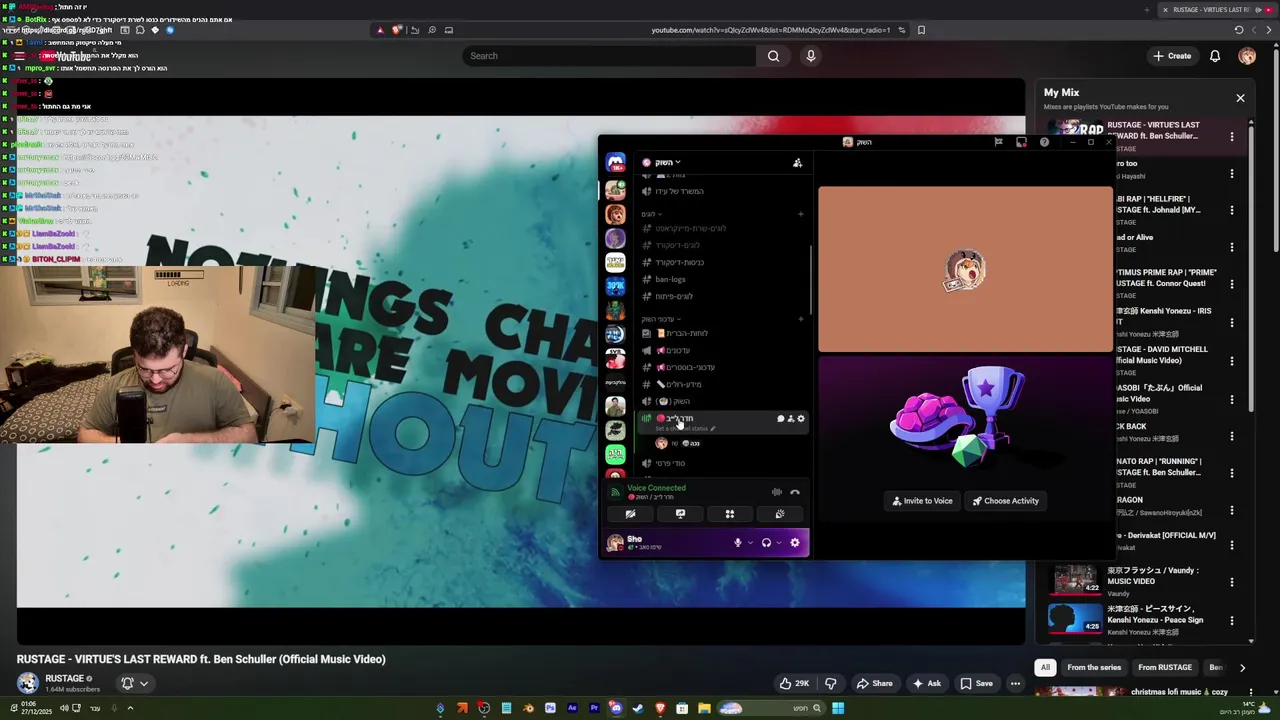The height and width of the screenshot is (720, 1280).
Task: Select From RUSTAGE filter chip
Action: point(1165,667)
